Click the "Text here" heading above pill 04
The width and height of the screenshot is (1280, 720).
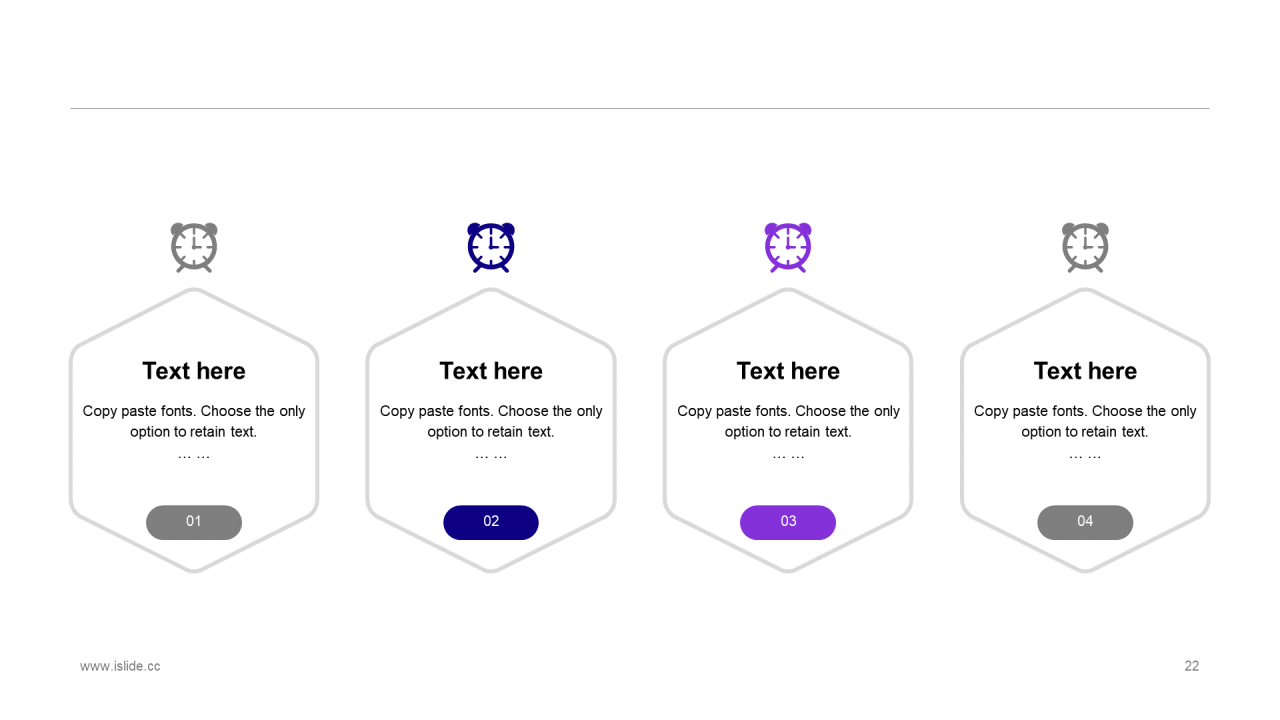pos(1085,371)
